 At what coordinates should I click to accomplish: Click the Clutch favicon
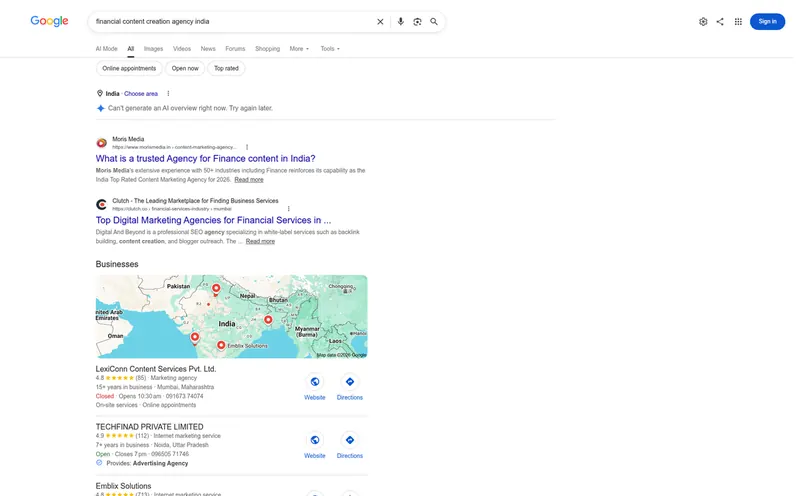pyautogui.click(x=102, y=205)
